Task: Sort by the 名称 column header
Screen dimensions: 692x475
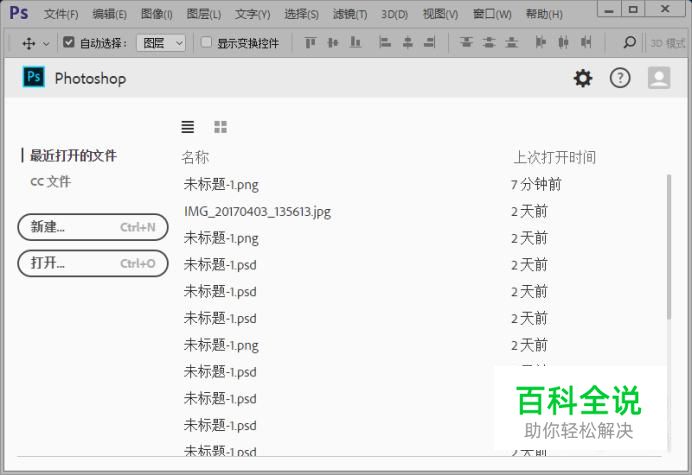Action: coord(195,157)
